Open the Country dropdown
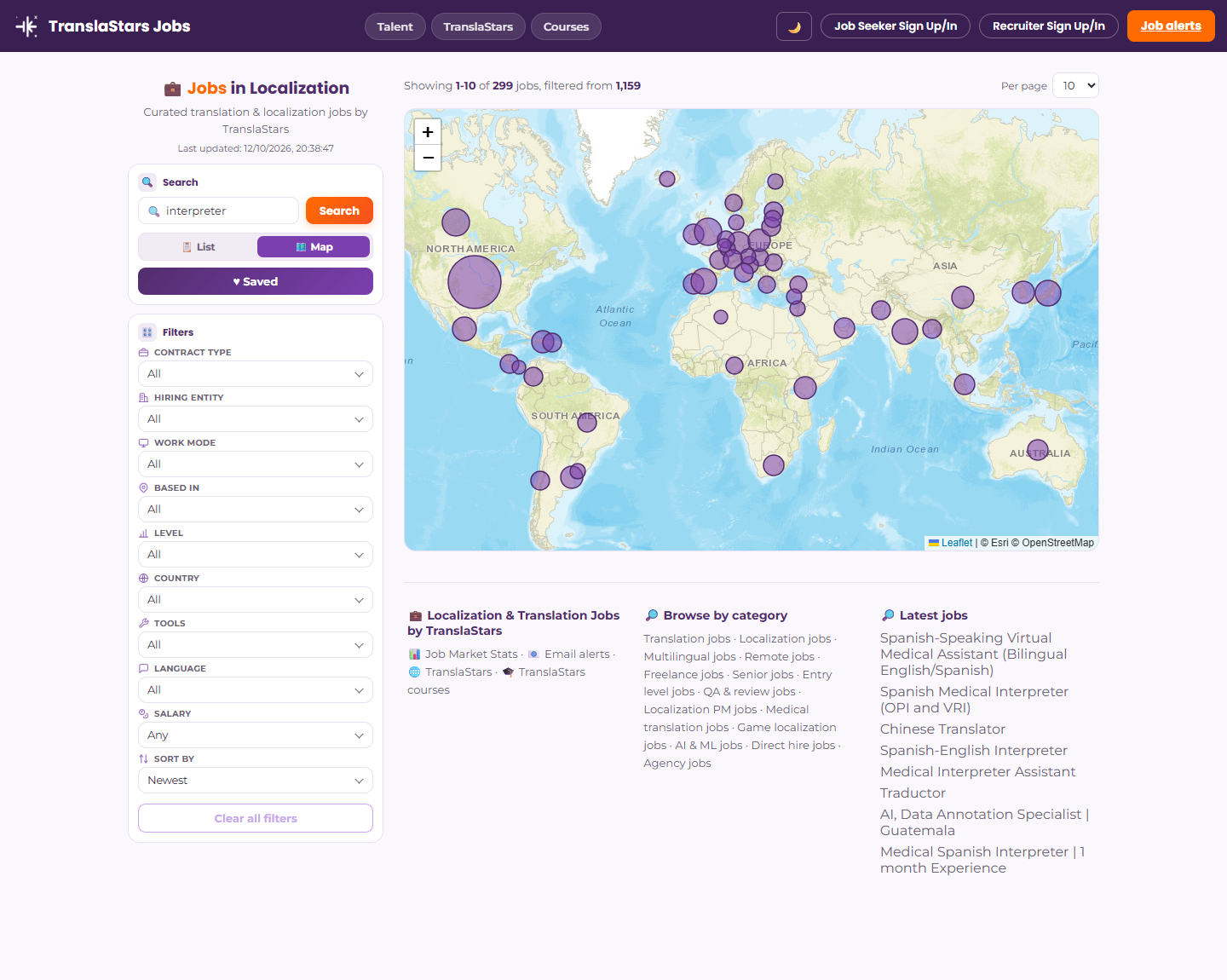Screen dimensions: 1227x980 click(x=256, y=600)
